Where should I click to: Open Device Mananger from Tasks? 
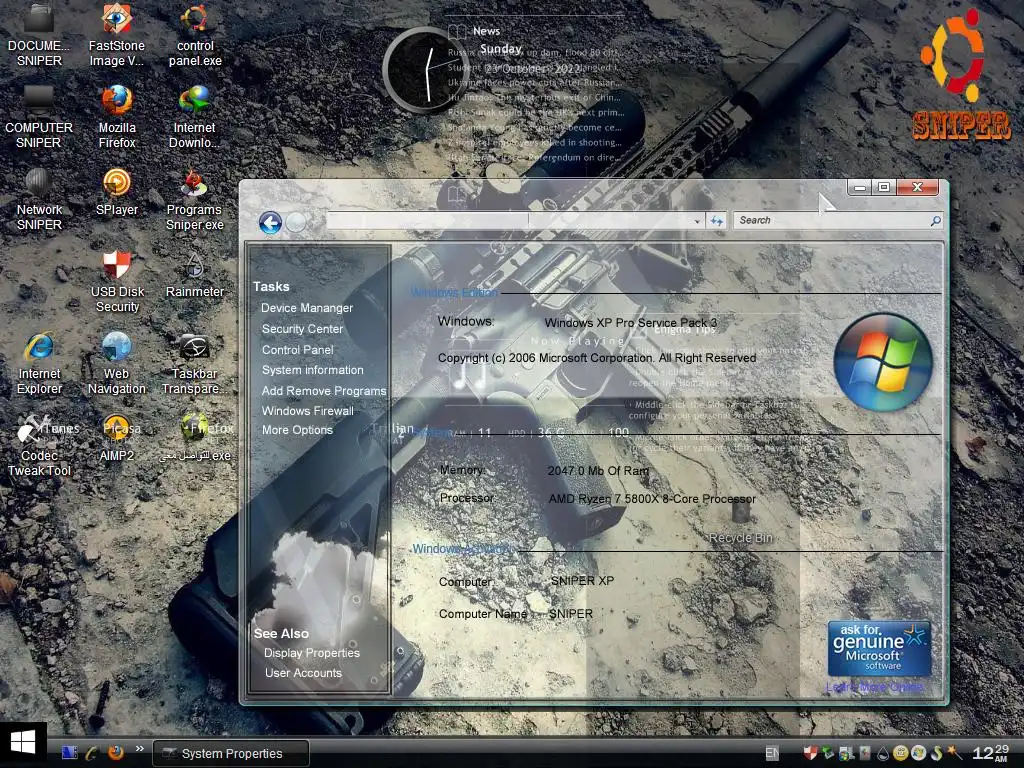click(307, 308)
